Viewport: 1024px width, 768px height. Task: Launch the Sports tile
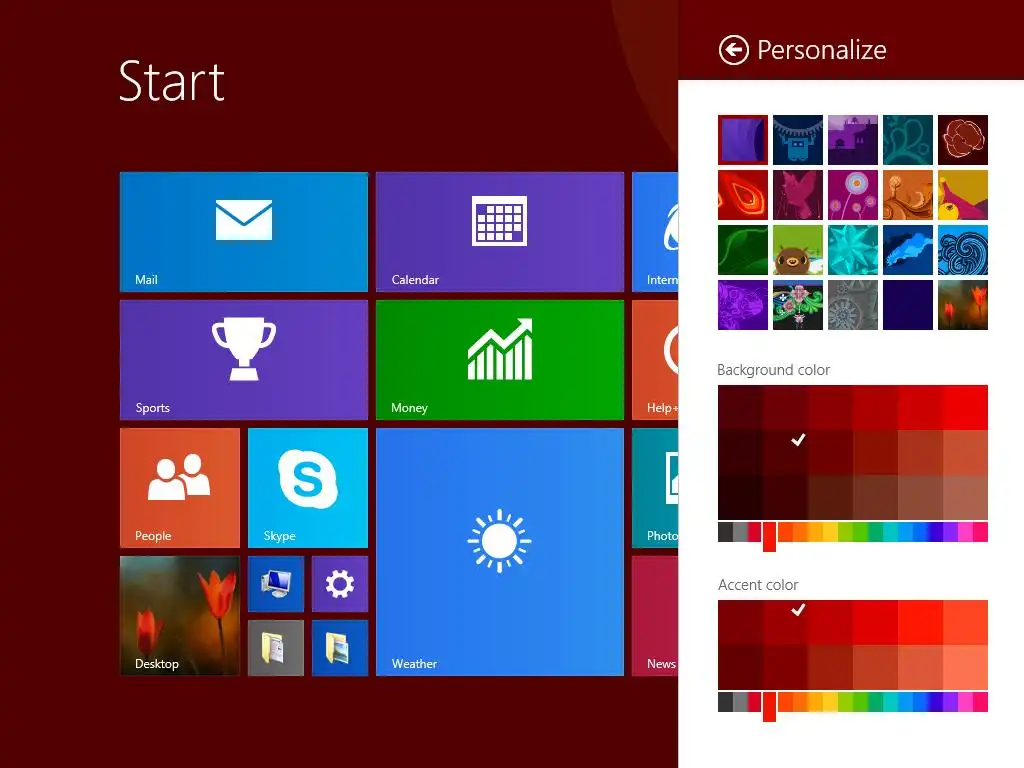point(244,360)
